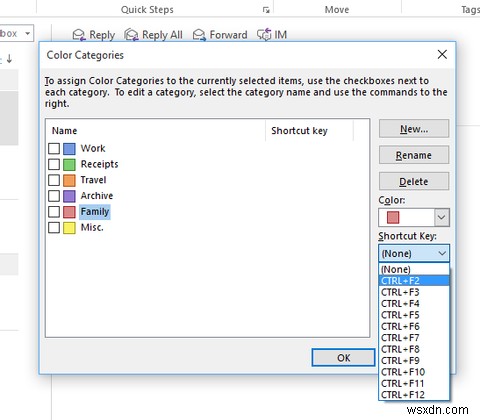Choose CTRL+F8 shortcut option

pos(414,349)
